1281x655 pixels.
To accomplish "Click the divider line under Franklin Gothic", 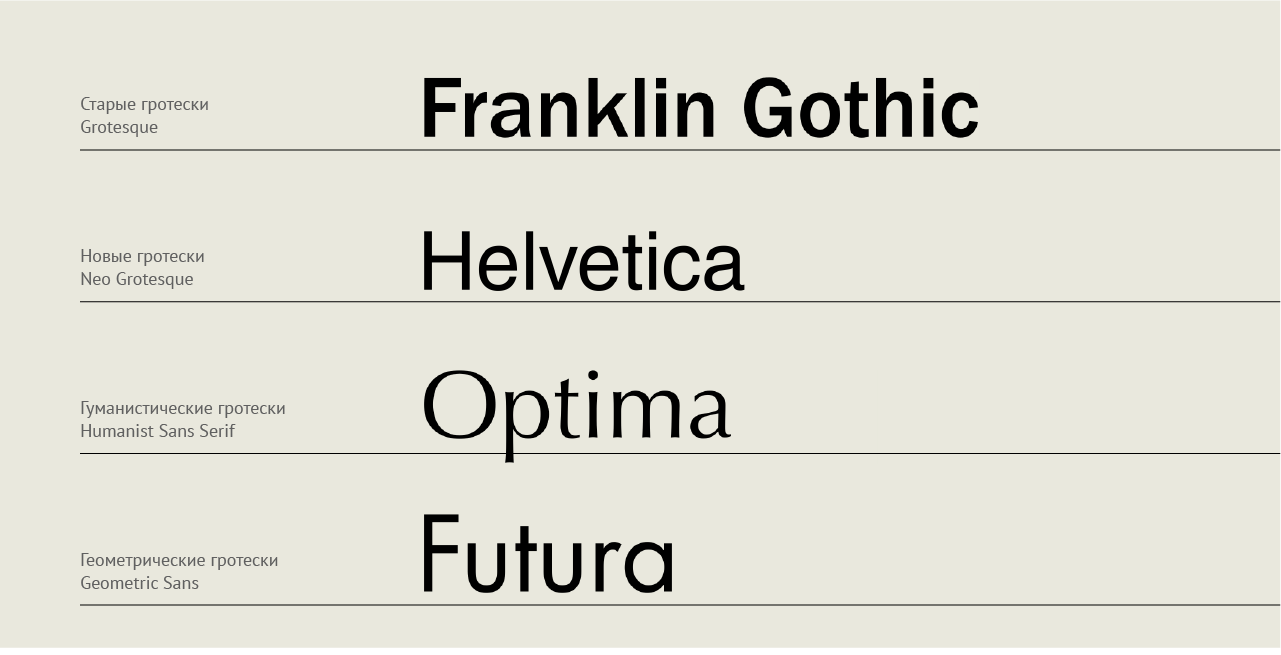I will click(680, 150).
